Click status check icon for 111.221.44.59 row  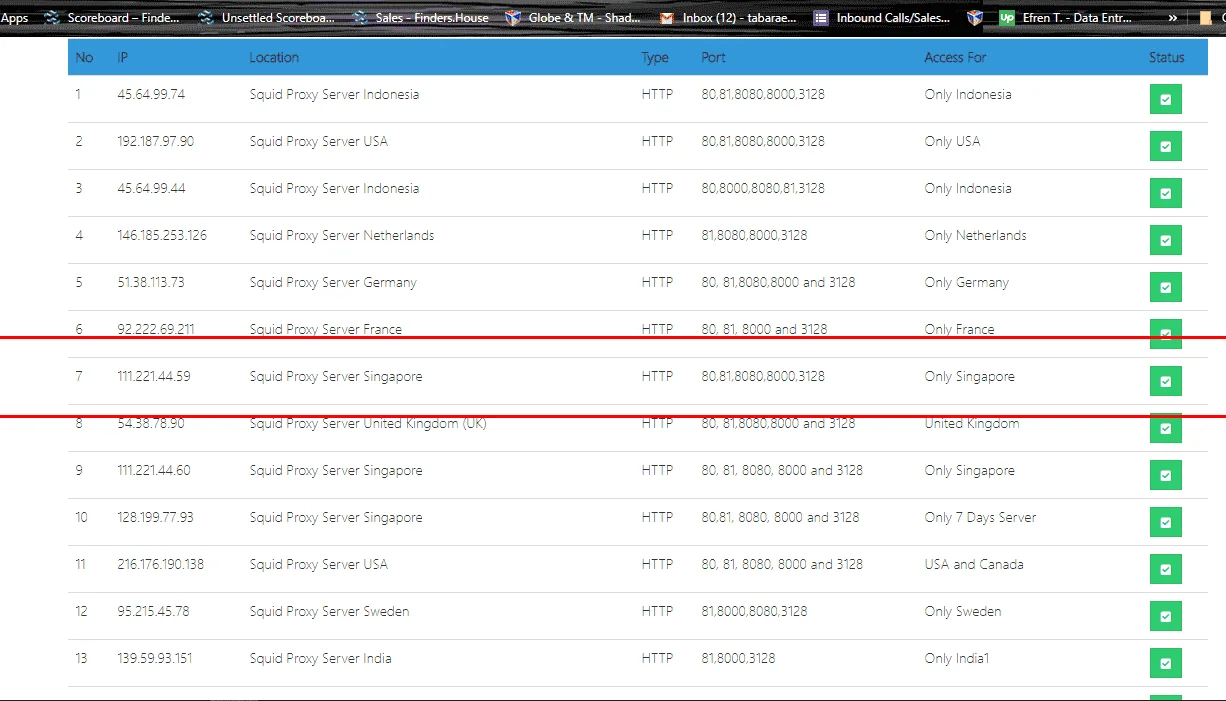1165,381
